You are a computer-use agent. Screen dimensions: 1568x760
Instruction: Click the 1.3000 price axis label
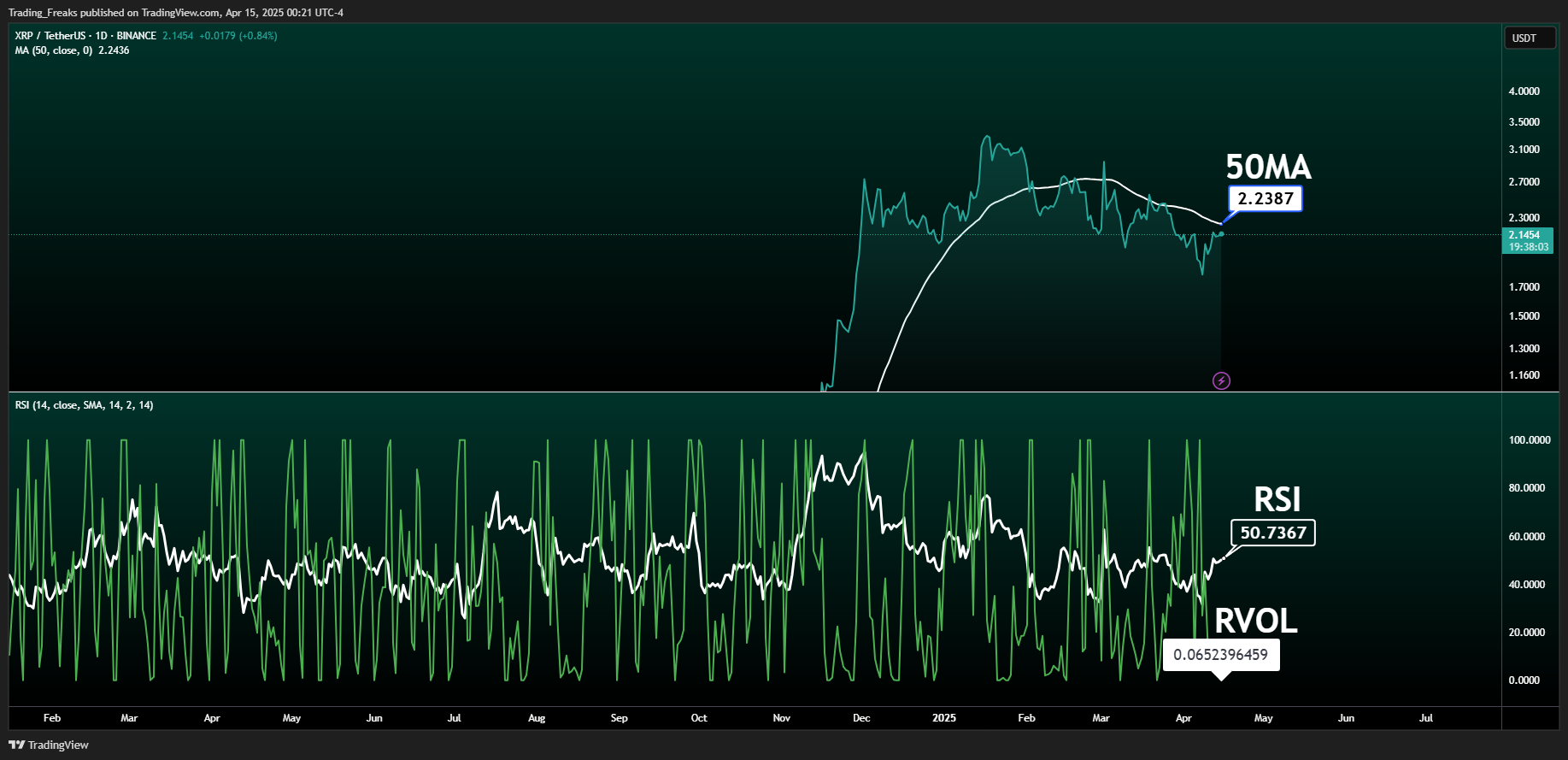1524,349
